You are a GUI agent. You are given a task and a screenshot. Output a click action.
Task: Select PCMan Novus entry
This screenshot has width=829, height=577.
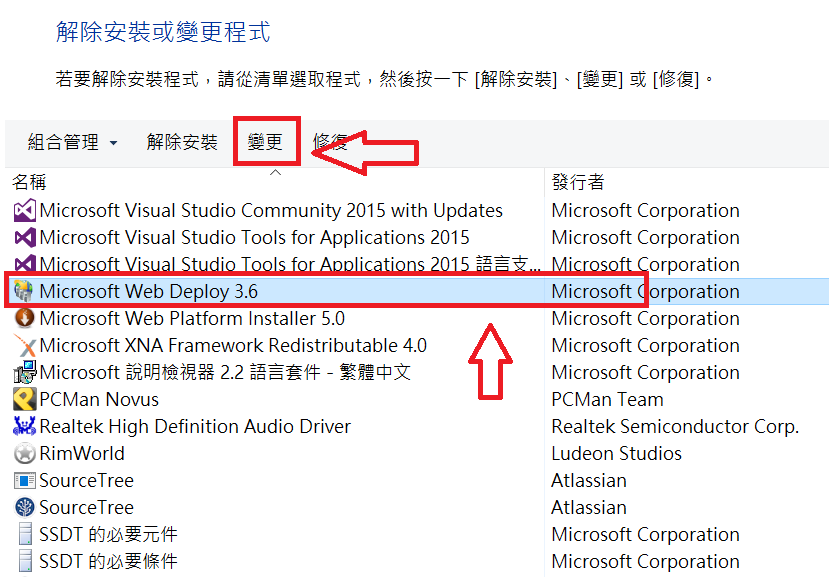(99, 399)
